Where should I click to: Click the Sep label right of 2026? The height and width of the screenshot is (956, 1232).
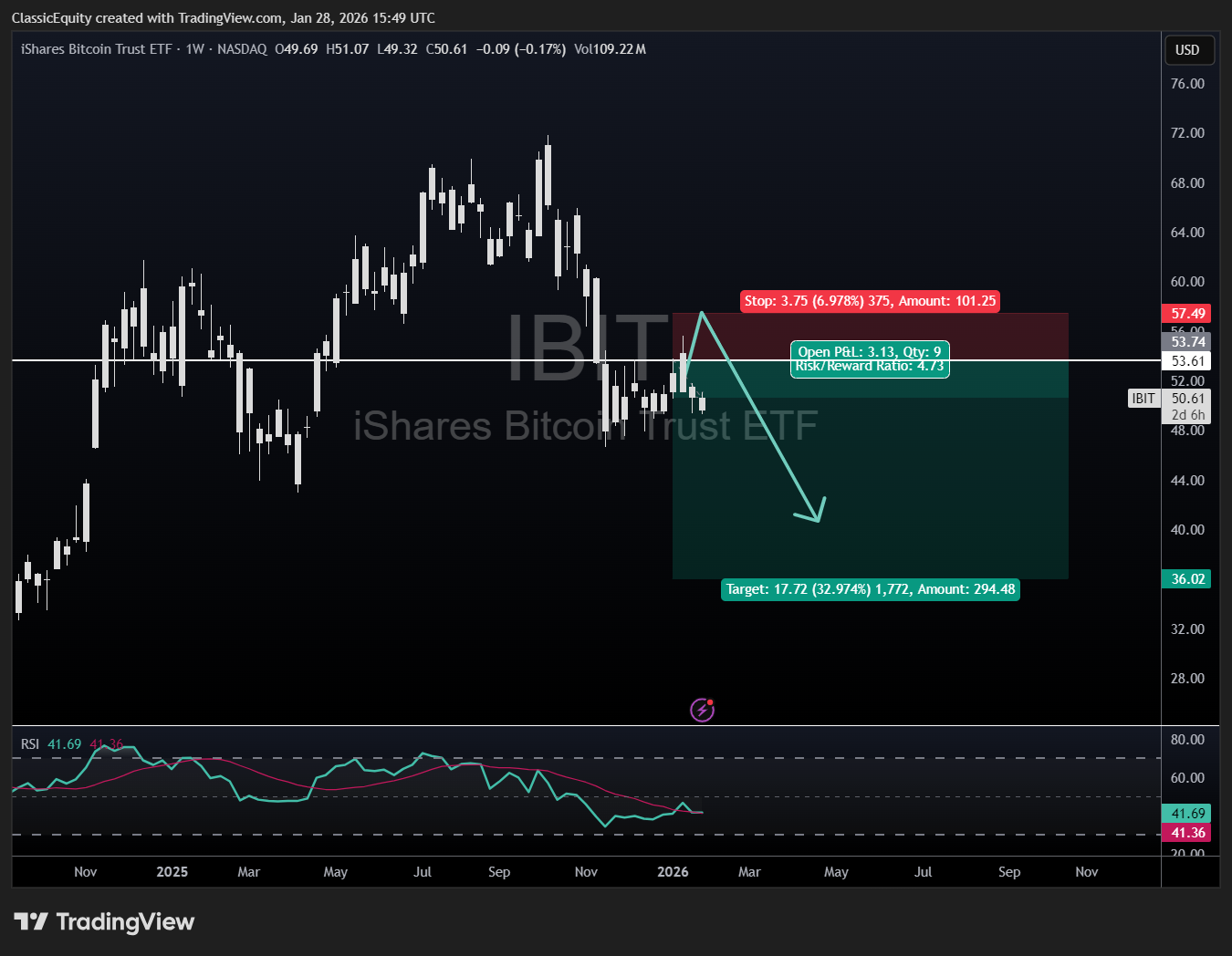tap(1009, 872)
